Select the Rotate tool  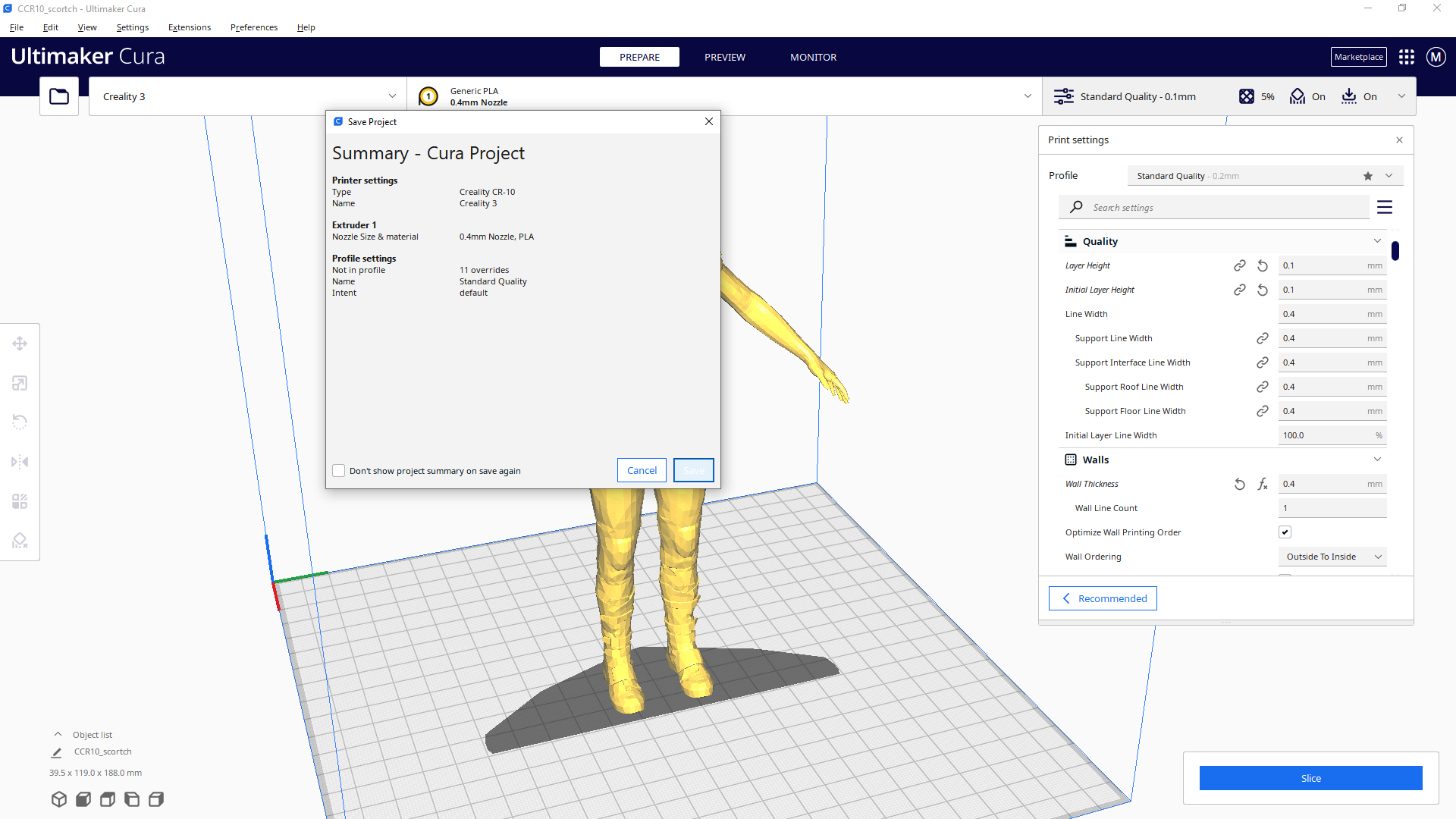click(x=20, y=422)
